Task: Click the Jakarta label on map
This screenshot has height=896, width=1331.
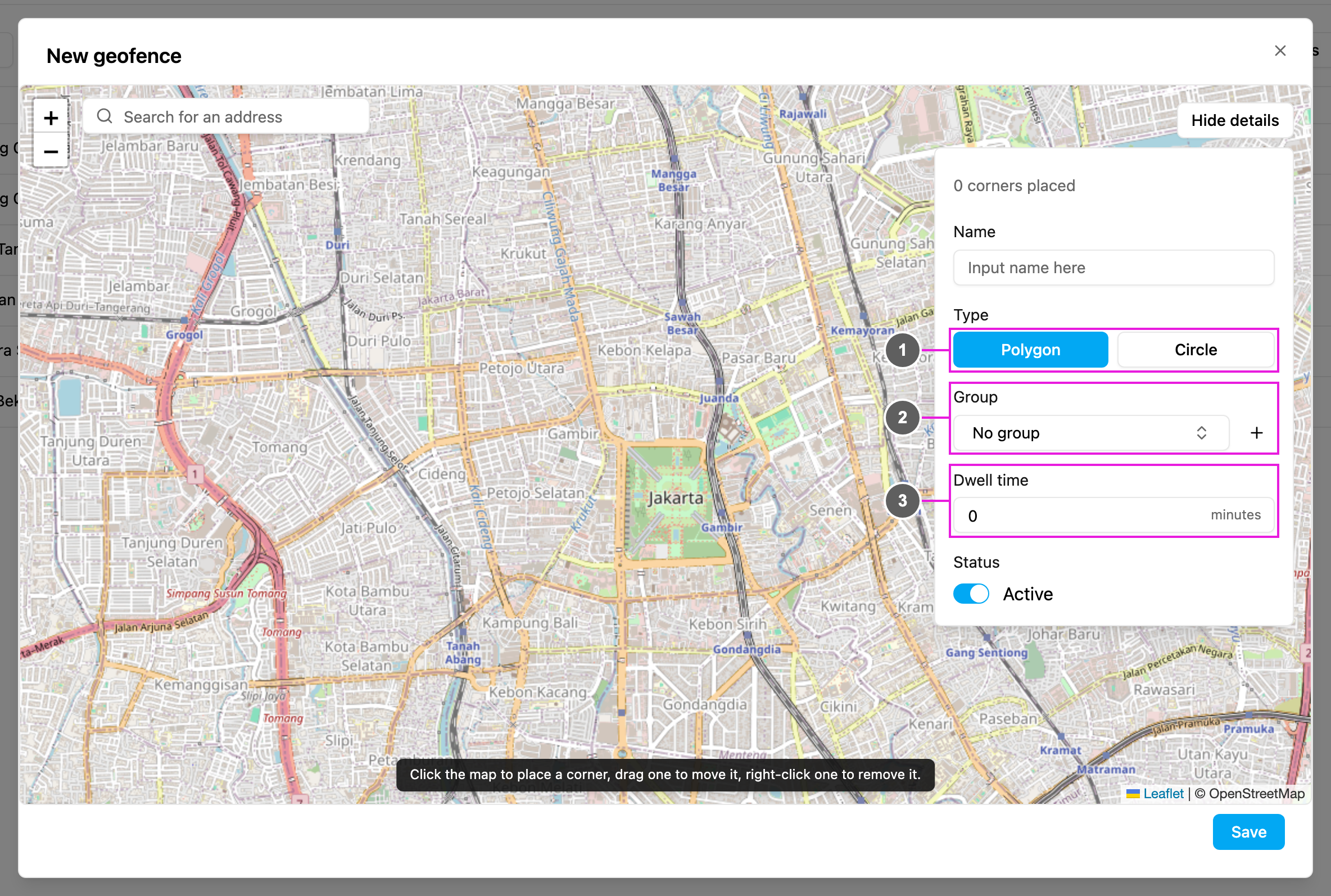Action: [x=675, y=498]
